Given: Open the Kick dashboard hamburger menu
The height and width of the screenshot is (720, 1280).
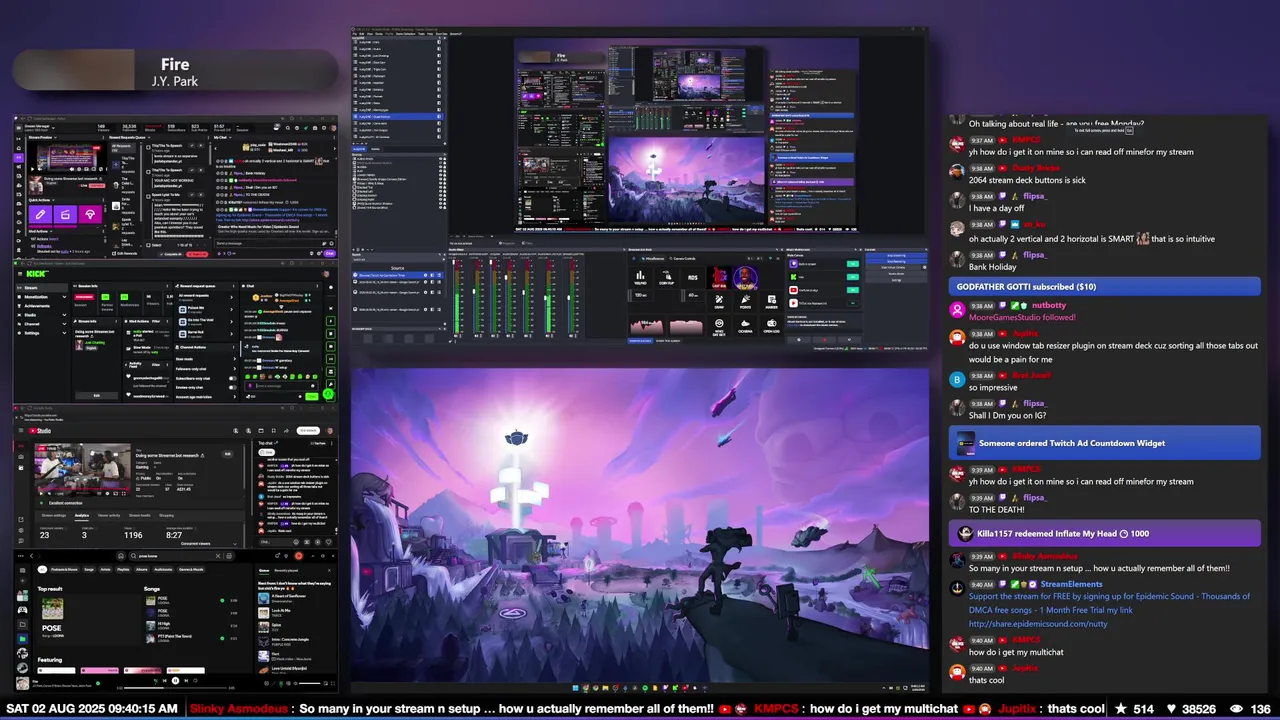Looking at the screenshot, I should tap(20, 274).
